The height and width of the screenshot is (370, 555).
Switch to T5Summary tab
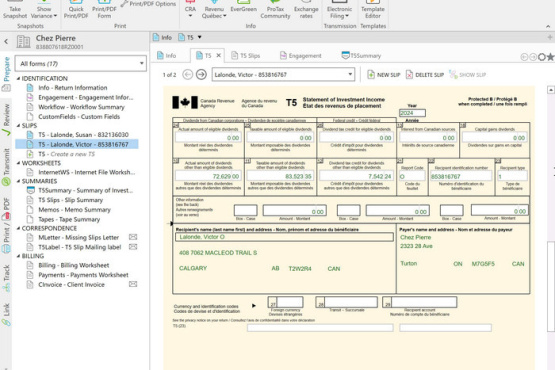click(361, 56)
